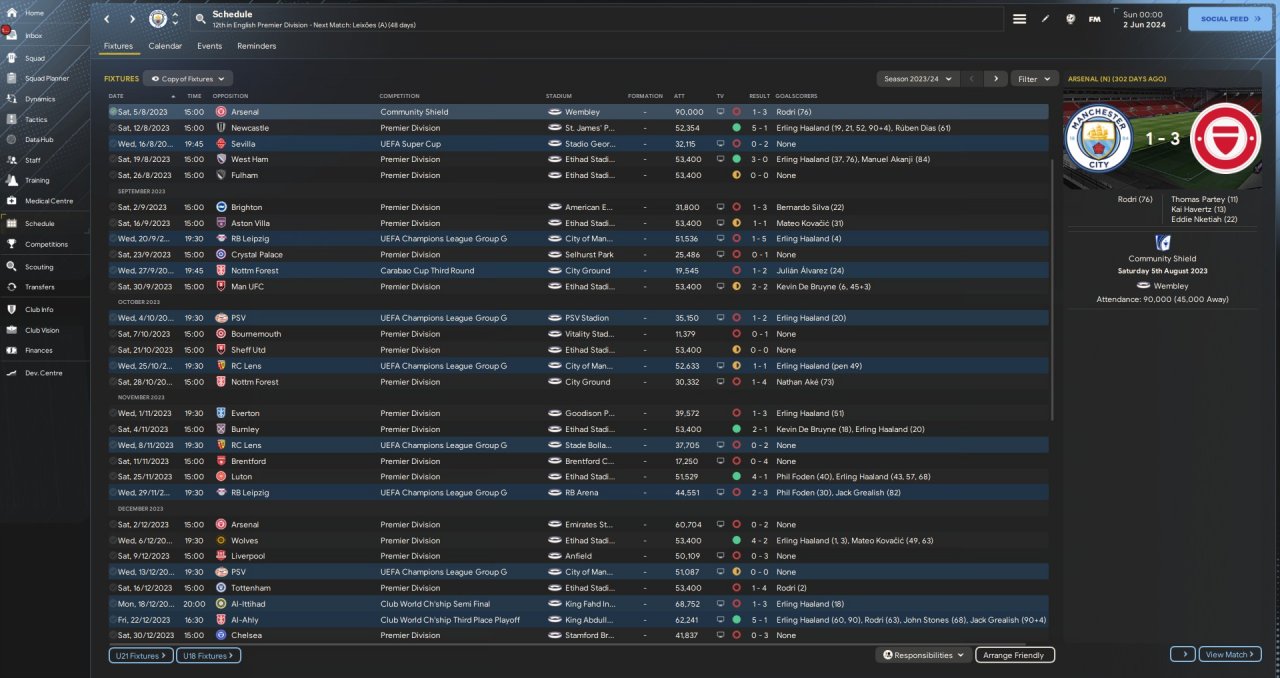Select the Sevilla fixture row marker
1280x678 pixels.
click(113, 144)
